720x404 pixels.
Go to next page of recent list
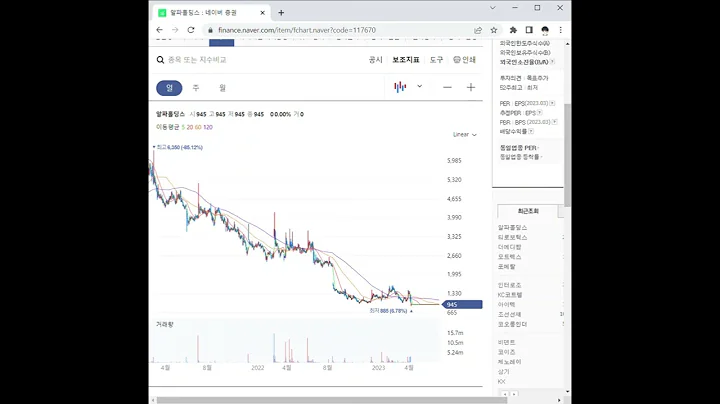[x=514, y=394]
